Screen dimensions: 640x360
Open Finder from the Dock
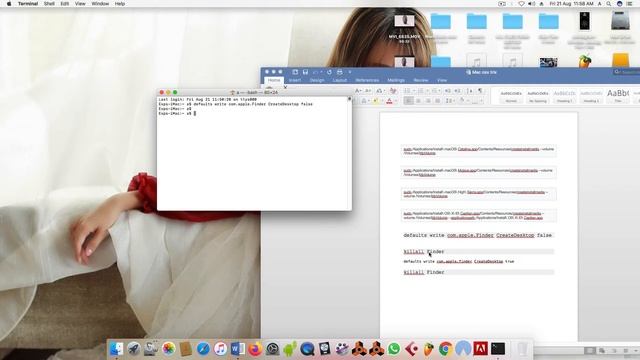tap(116, 349)
